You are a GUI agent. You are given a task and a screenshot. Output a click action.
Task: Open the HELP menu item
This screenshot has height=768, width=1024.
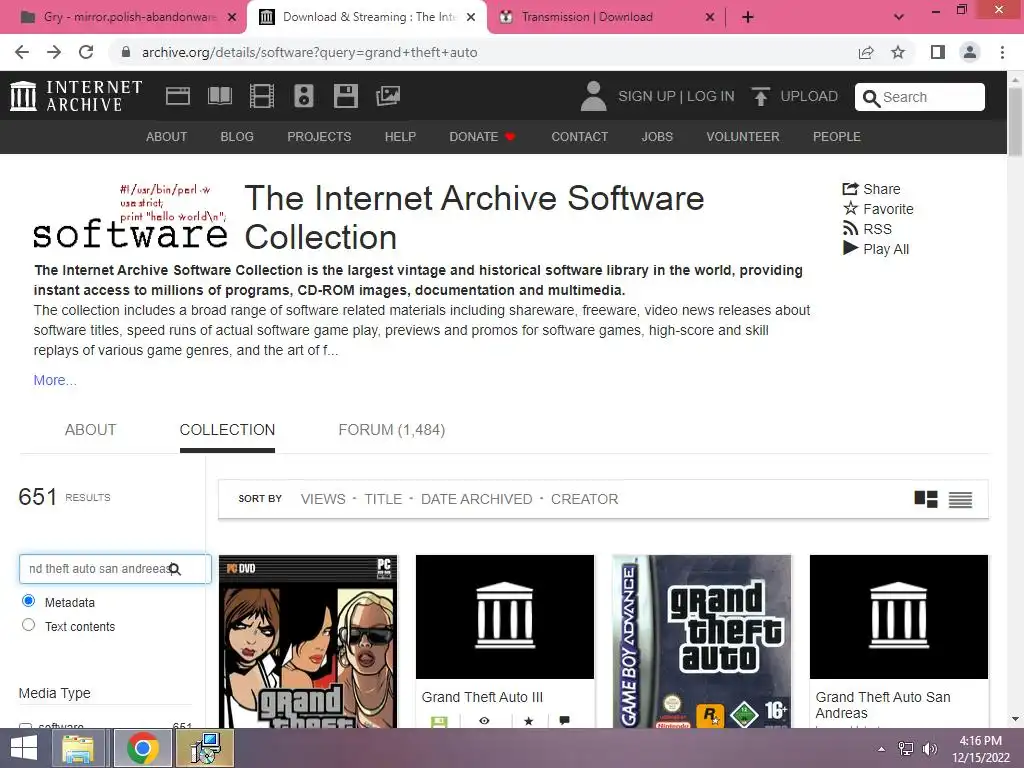click(400, 136)
